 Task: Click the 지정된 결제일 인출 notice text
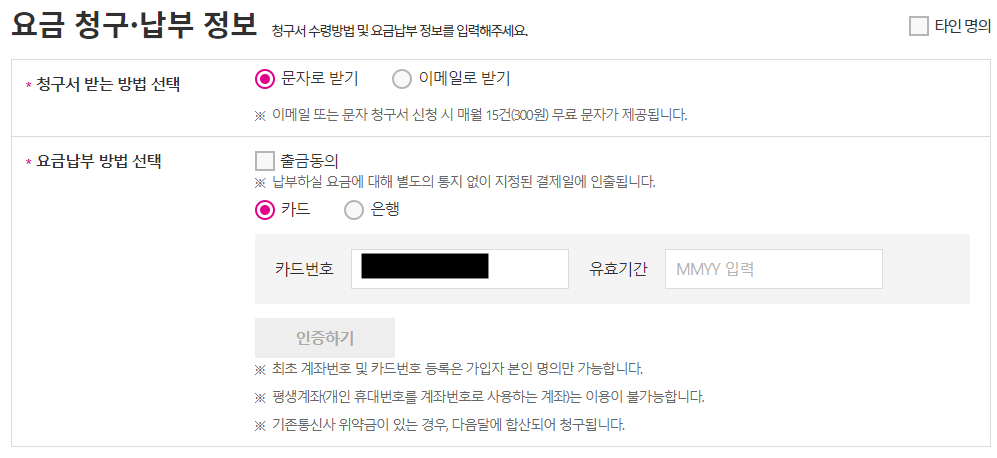[x=455, y=183]
